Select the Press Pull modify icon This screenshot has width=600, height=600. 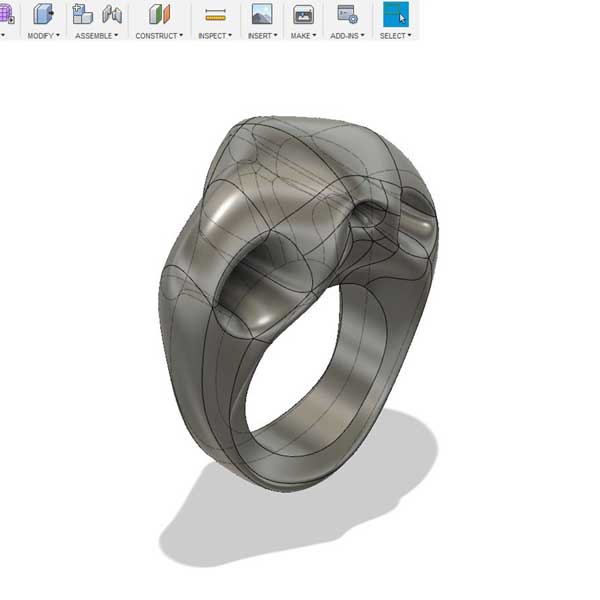click(43, 14)
